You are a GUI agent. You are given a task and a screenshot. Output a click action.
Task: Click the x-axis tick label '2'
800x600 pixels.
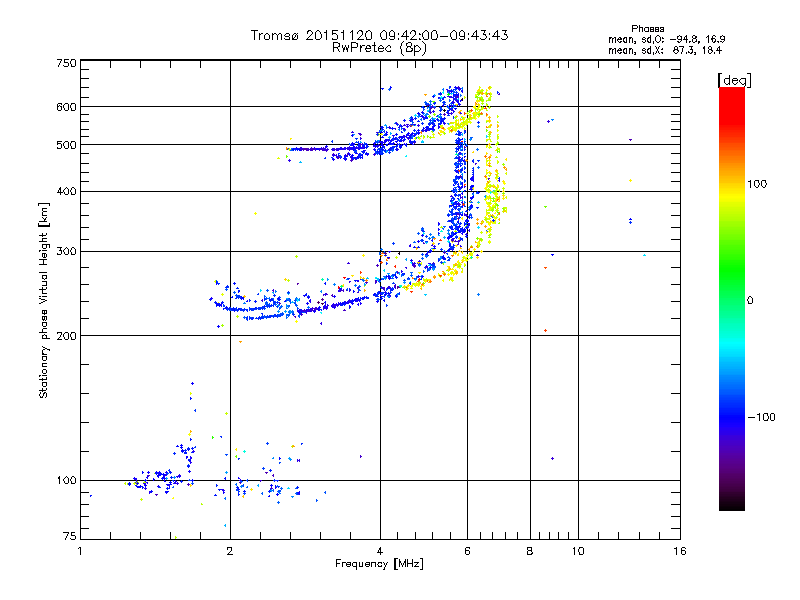click(230, 551)
